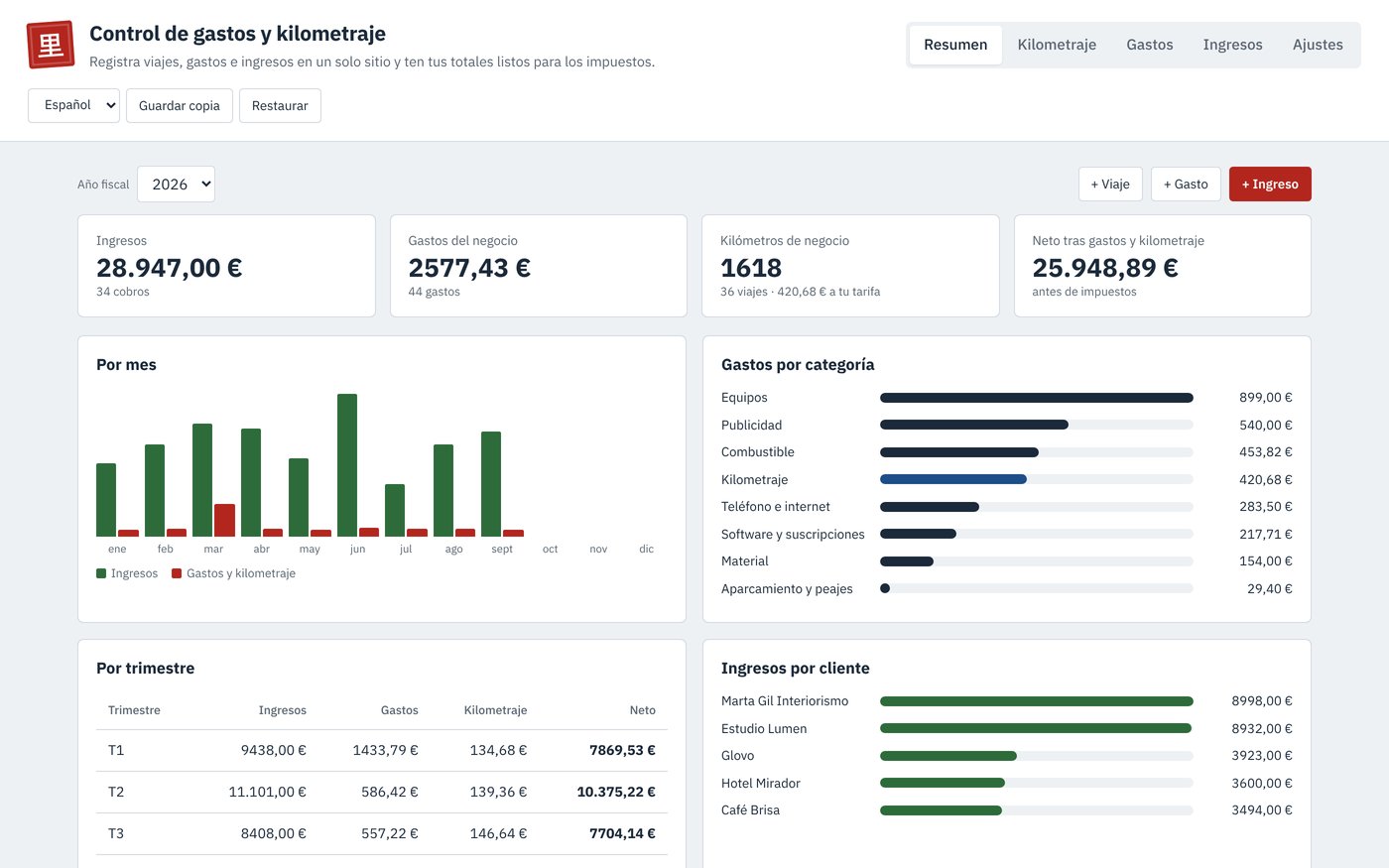Click the T2 net value 10.375,22 €
Screen dimensions: 1389x868
click(616, 792)
